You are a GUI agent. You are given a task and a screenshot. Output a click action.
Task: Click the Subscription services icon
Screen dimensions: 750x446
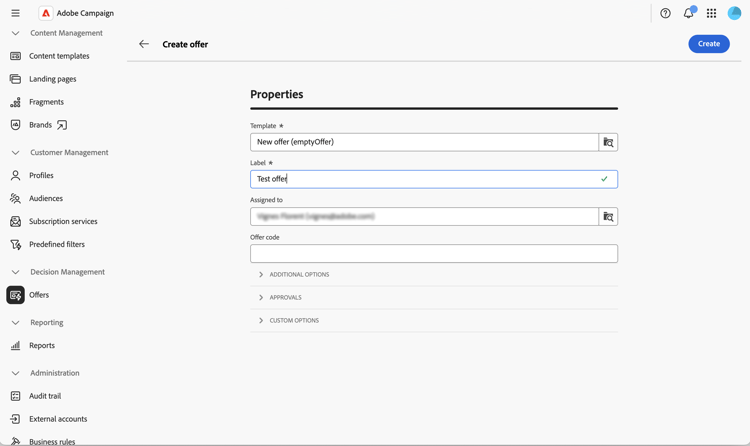click(x=15, y=222)
